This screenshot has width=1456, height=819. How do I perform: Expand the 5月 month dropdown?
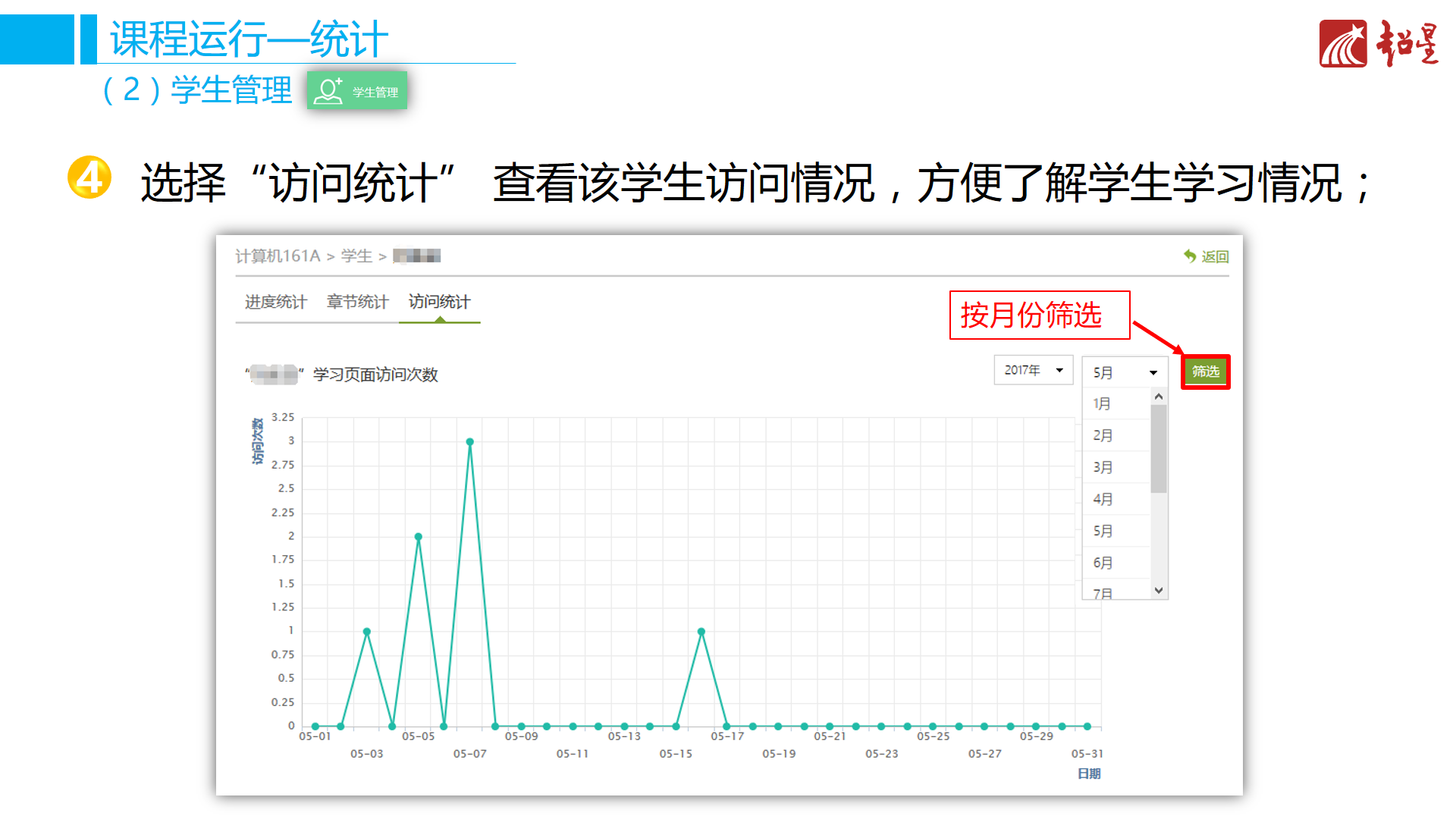coord(1124,372)
